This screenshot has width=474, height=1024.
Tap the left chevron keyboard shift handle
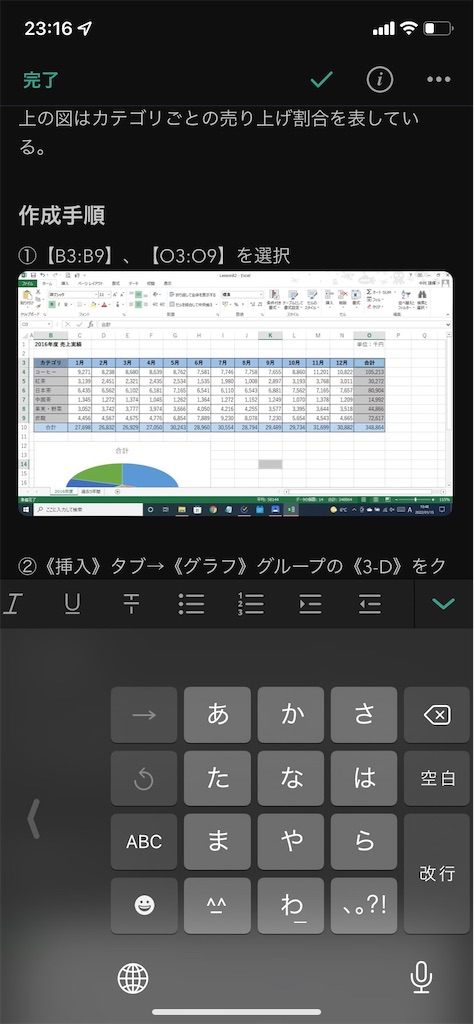(x=34, y=819)
